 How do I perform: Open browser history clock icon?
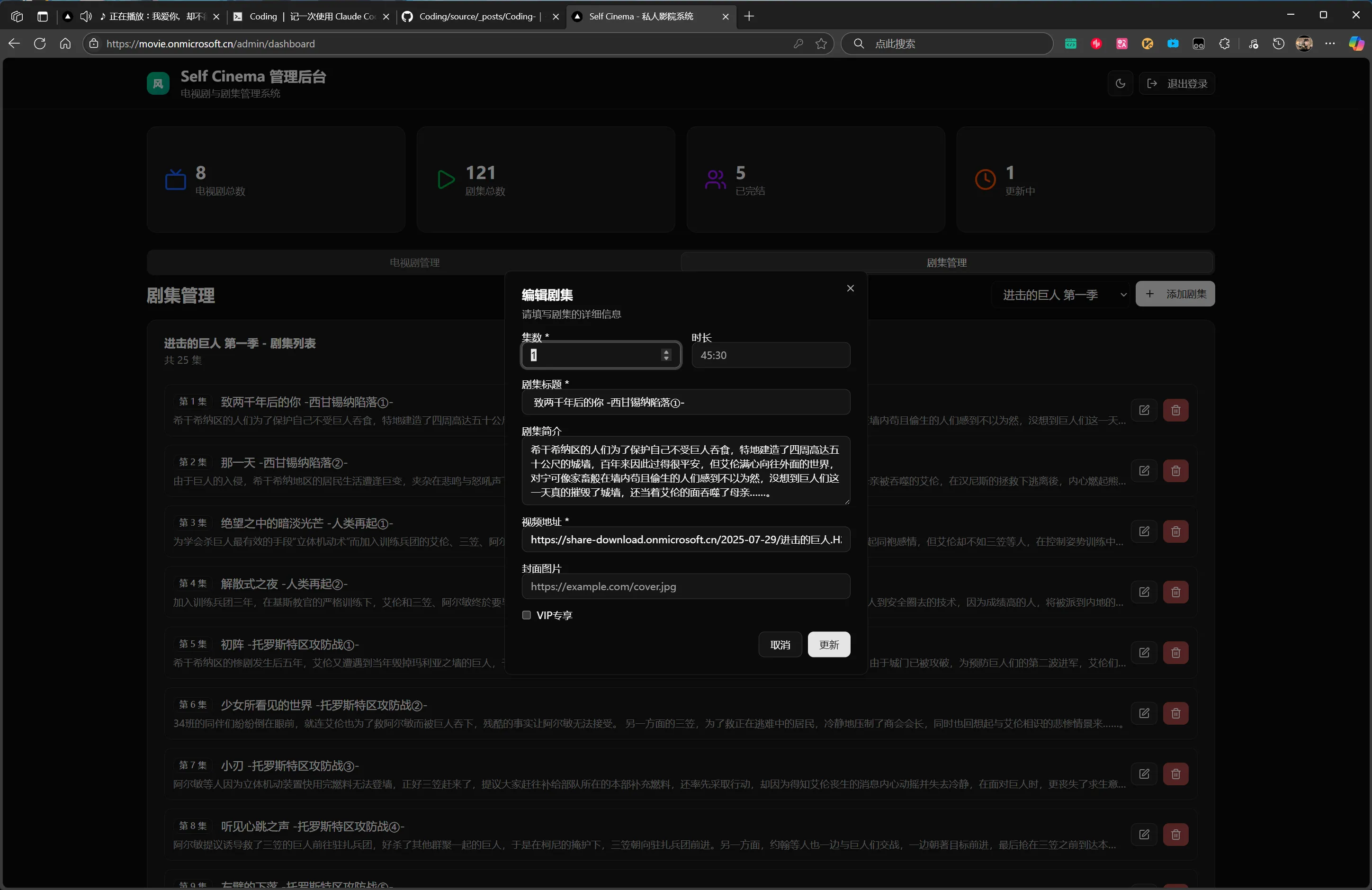click(x=1278, y=44)
